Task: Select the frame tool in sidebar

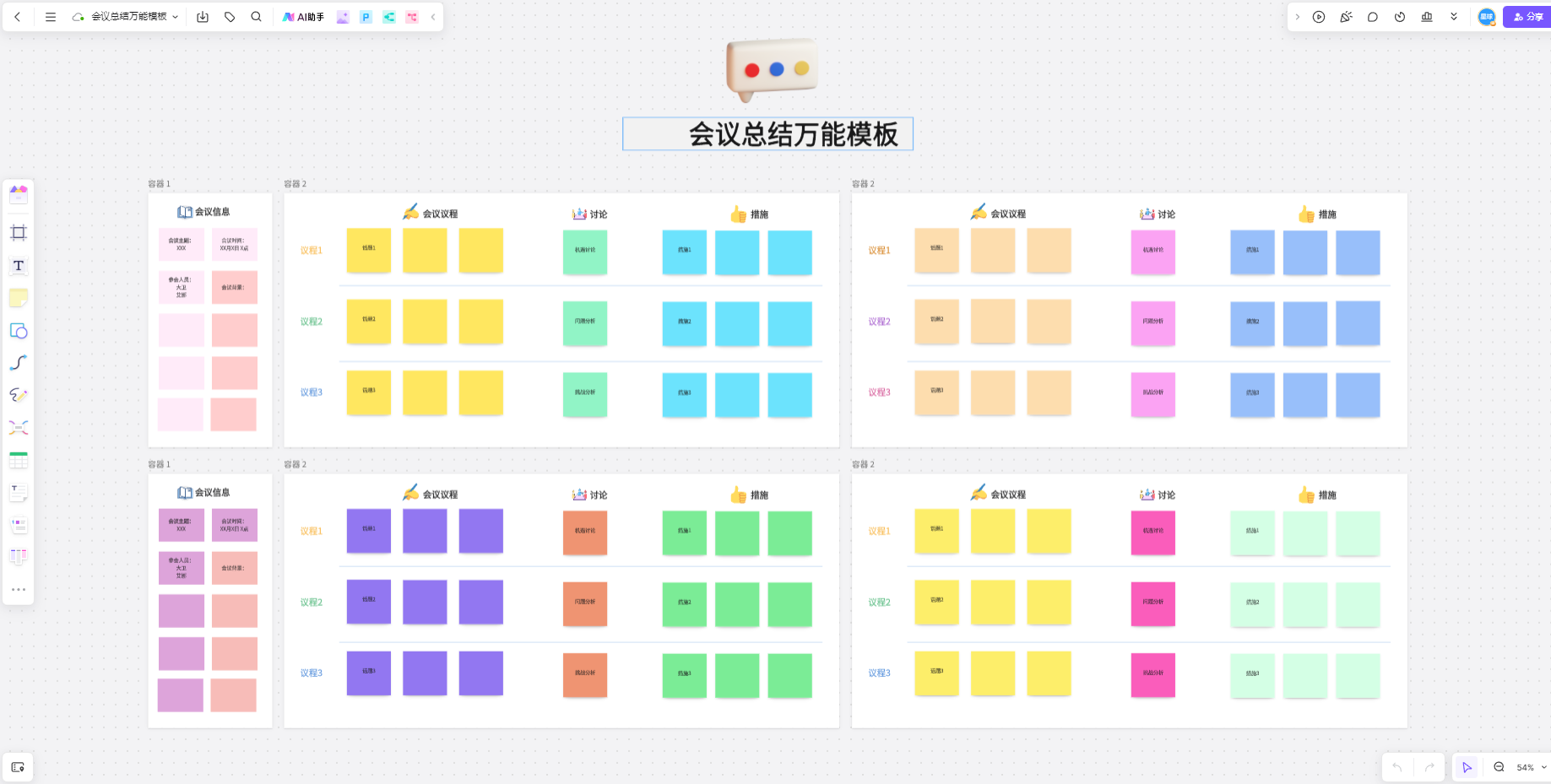Action: (x=19, y=233)
